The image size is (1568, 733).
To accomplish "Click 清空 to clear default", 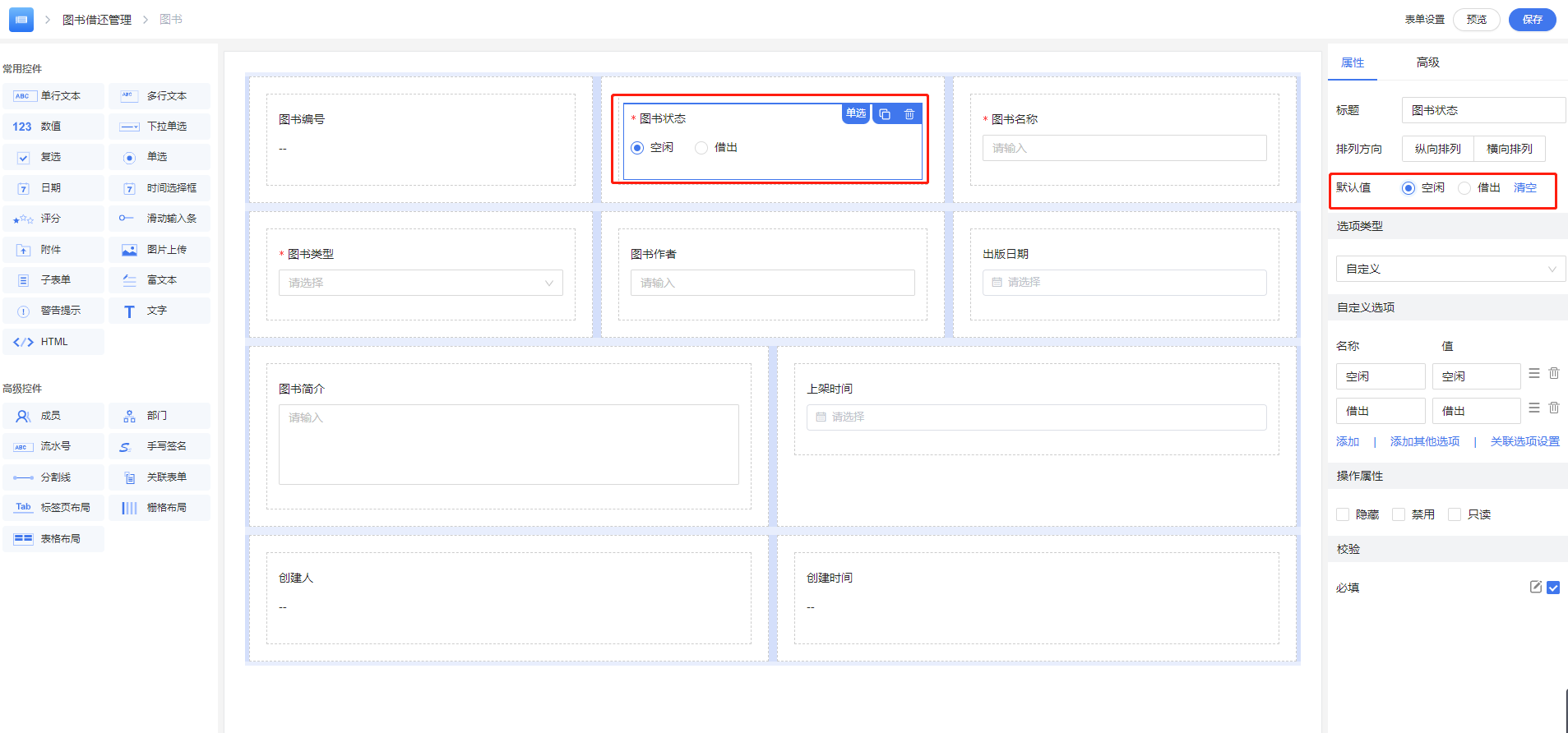I will tap(1525, 188).
